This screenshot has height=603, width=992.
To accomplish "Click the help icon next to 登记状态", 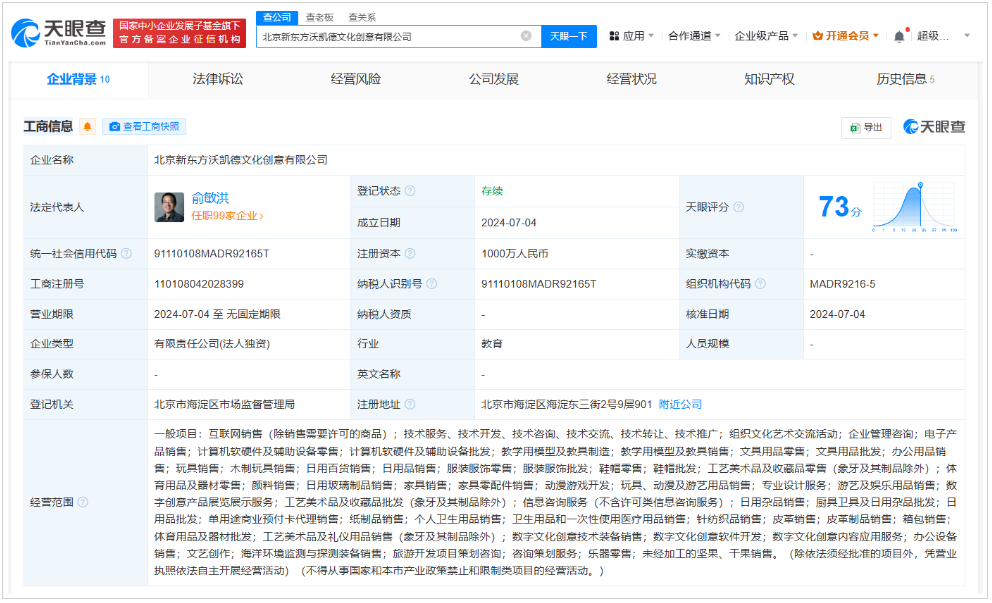I will tap(410, 191).
